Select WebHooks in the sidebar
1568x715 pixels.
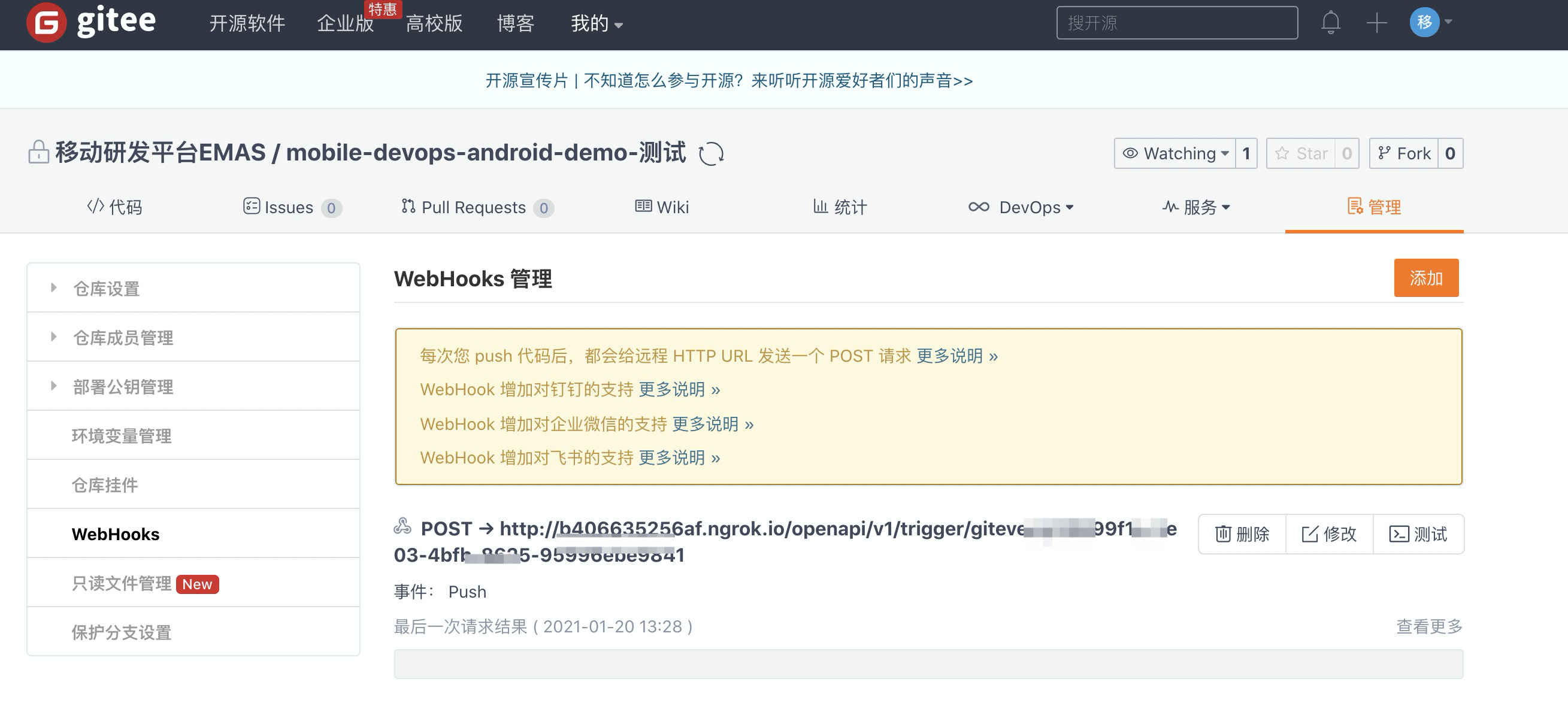193,534
